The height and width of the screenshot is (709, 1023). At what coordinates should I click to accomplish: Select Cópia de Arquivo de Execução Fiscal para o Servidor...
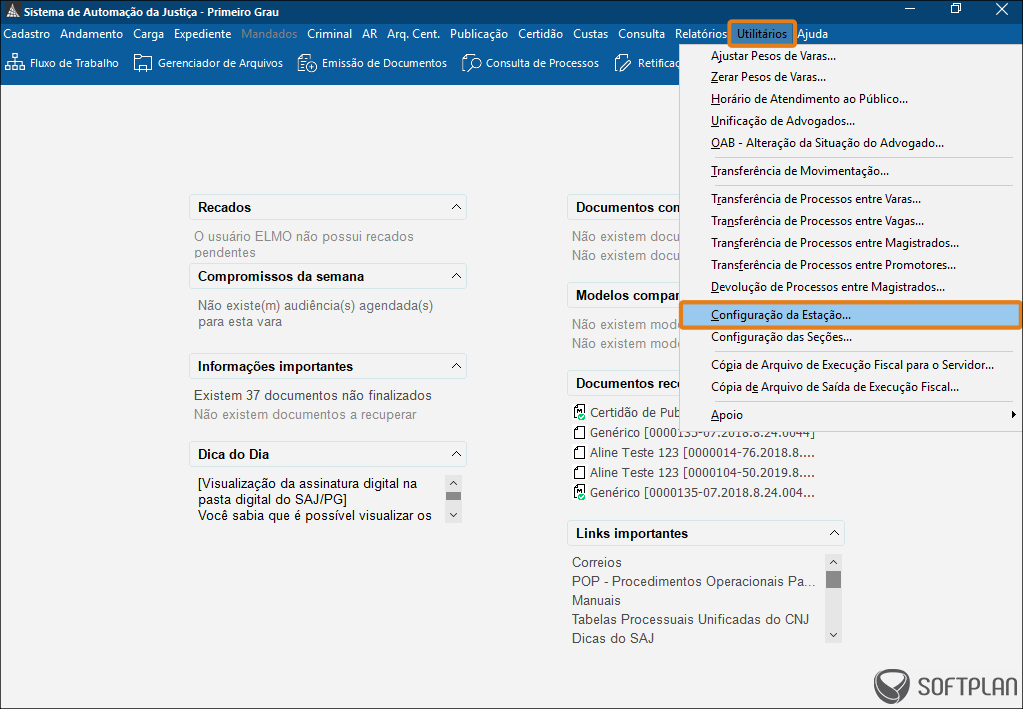click(x=852, y=365)
